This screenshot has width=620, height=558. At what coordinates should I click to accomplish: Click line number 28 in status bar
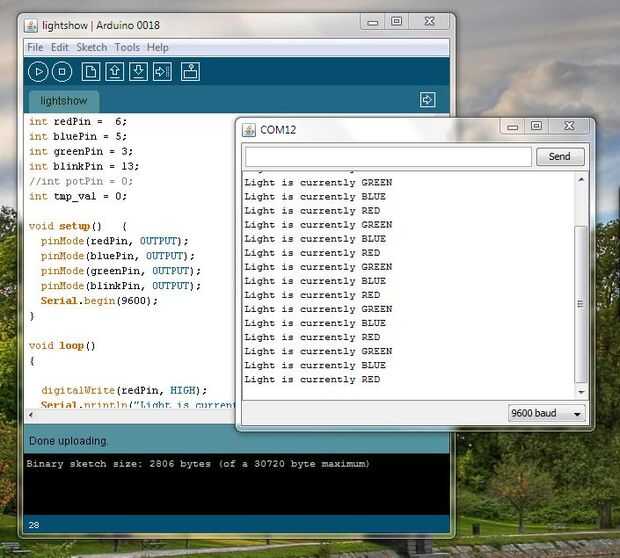tap(34, 525)
